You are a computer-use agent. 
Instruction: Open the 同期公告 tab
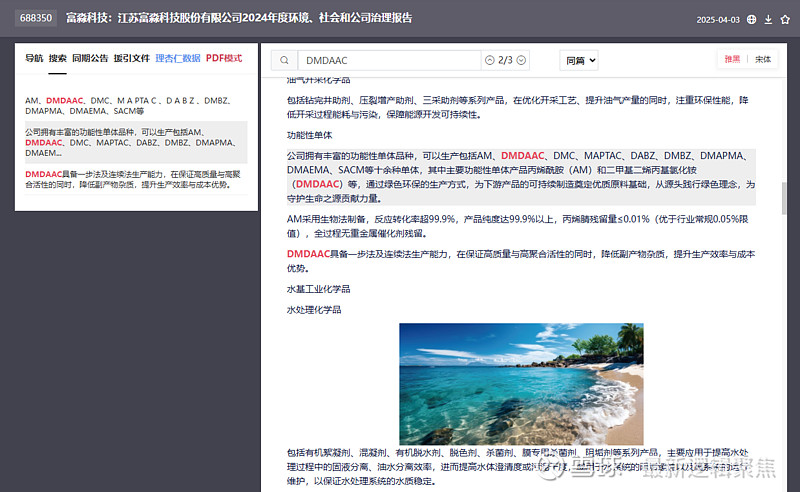(x=90, y=58)
